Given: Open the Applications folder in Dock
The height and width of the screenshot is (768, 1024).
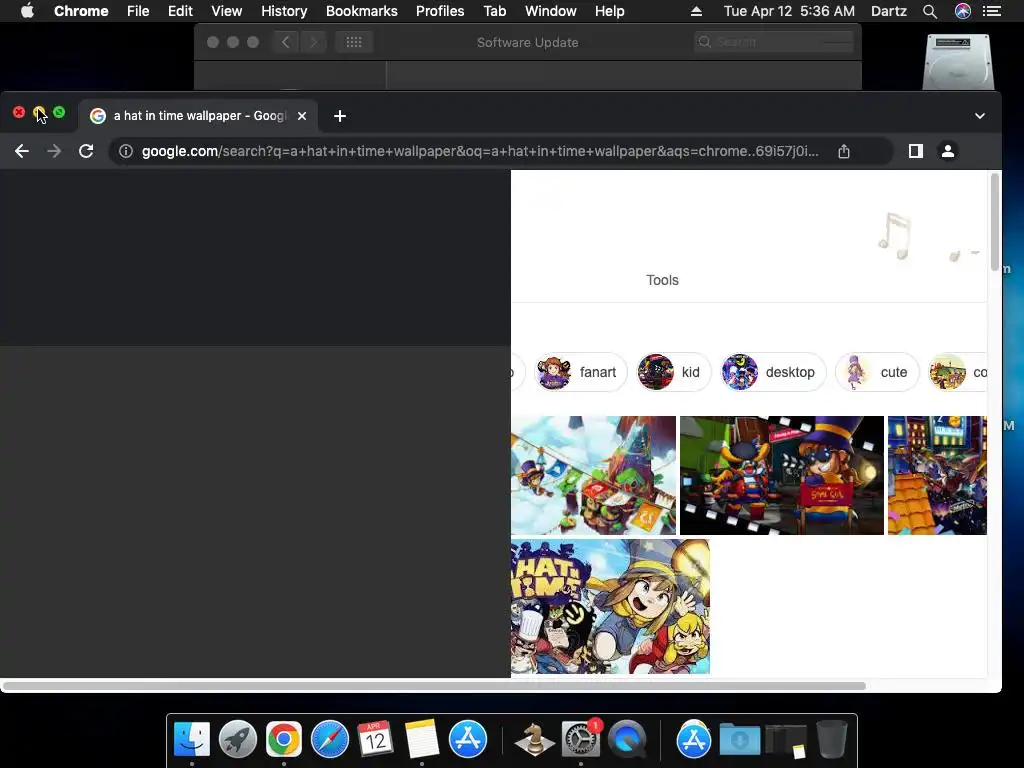Looking at the screenshot, I should click(694, 739).
